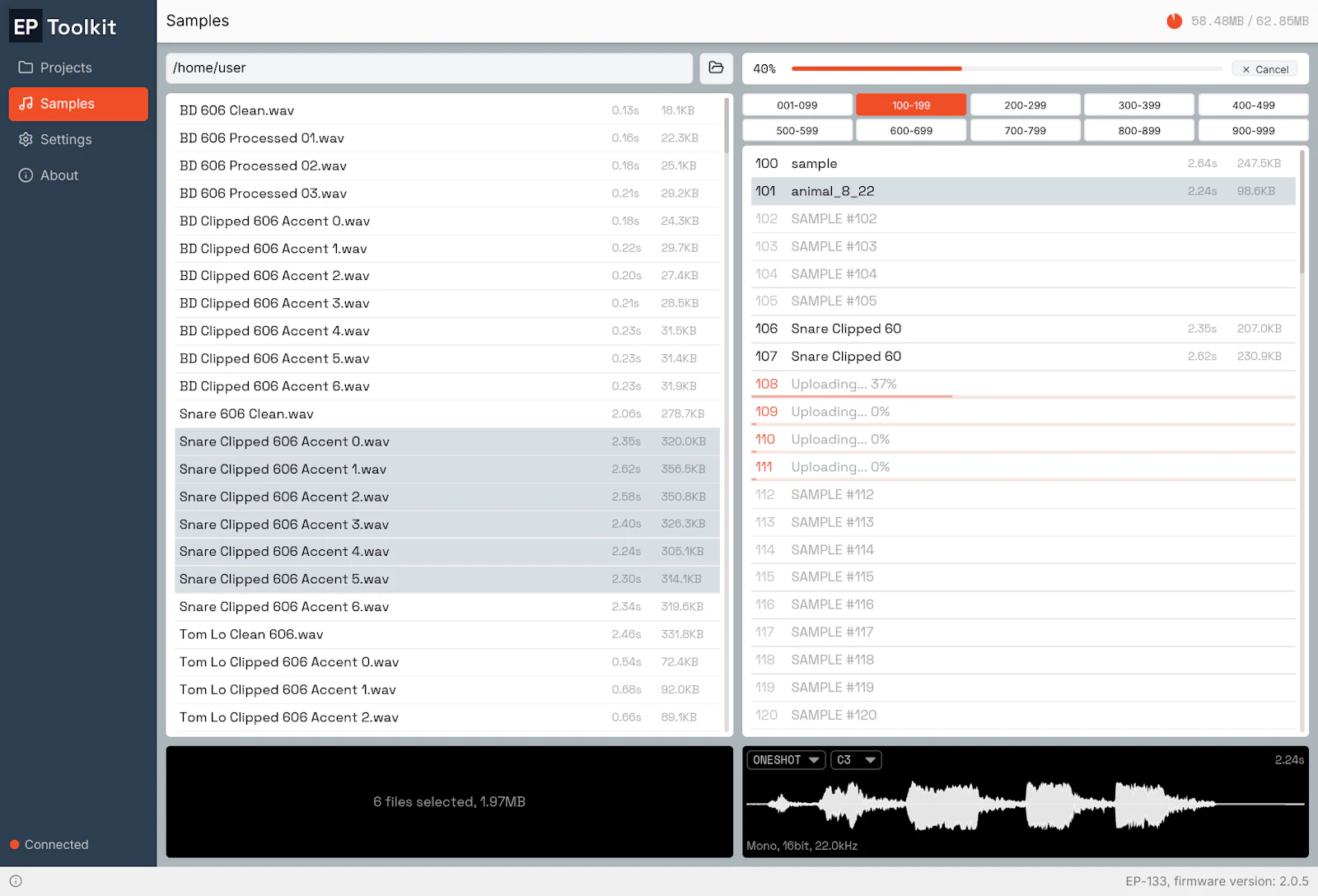Select Snare 606 Clean.wav
Image resolution: width=1318 pixels, height=896 pixels.
(x=447, y=414)
